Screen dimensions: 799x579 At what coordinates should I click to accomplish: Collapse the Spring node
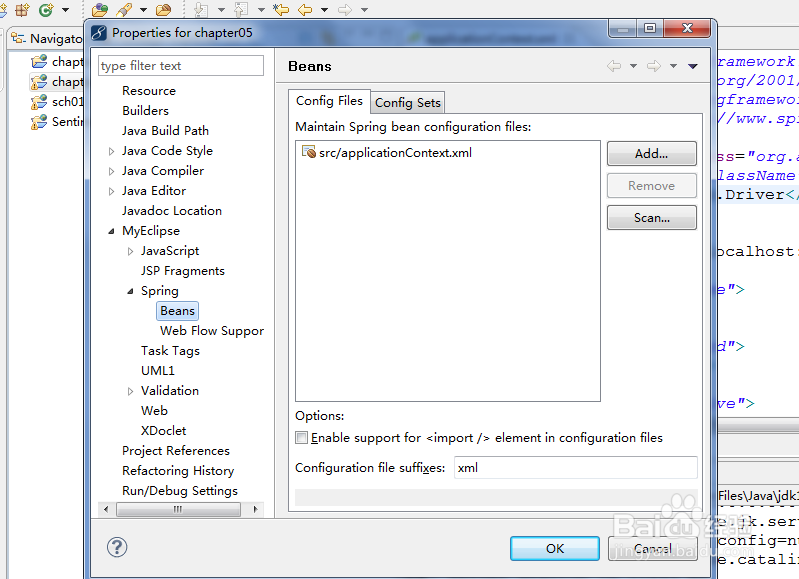[x=130, y=291]
